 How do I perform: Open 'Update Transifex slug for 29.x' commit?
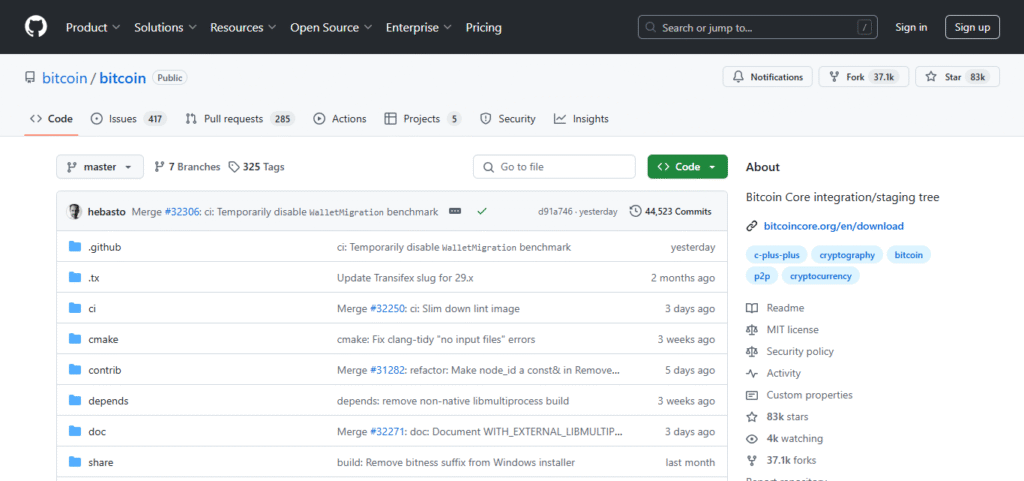tap(405, 277)
